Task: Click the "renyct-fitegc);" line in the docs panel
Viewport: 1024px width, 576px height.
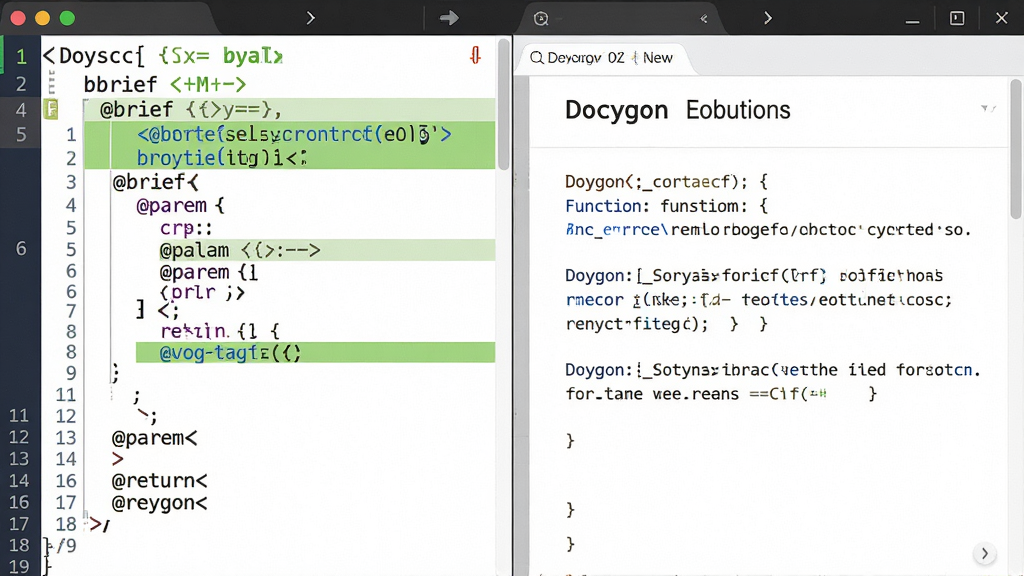Action: [637, 324]
